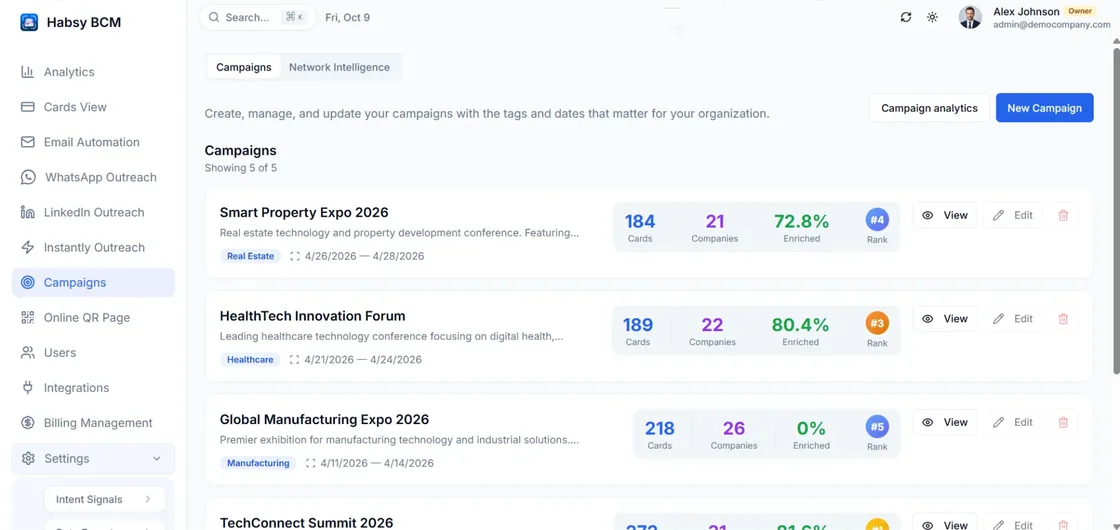Click the search magnifier icon
The image size is (1120, 530).
(x=214, y=17)
